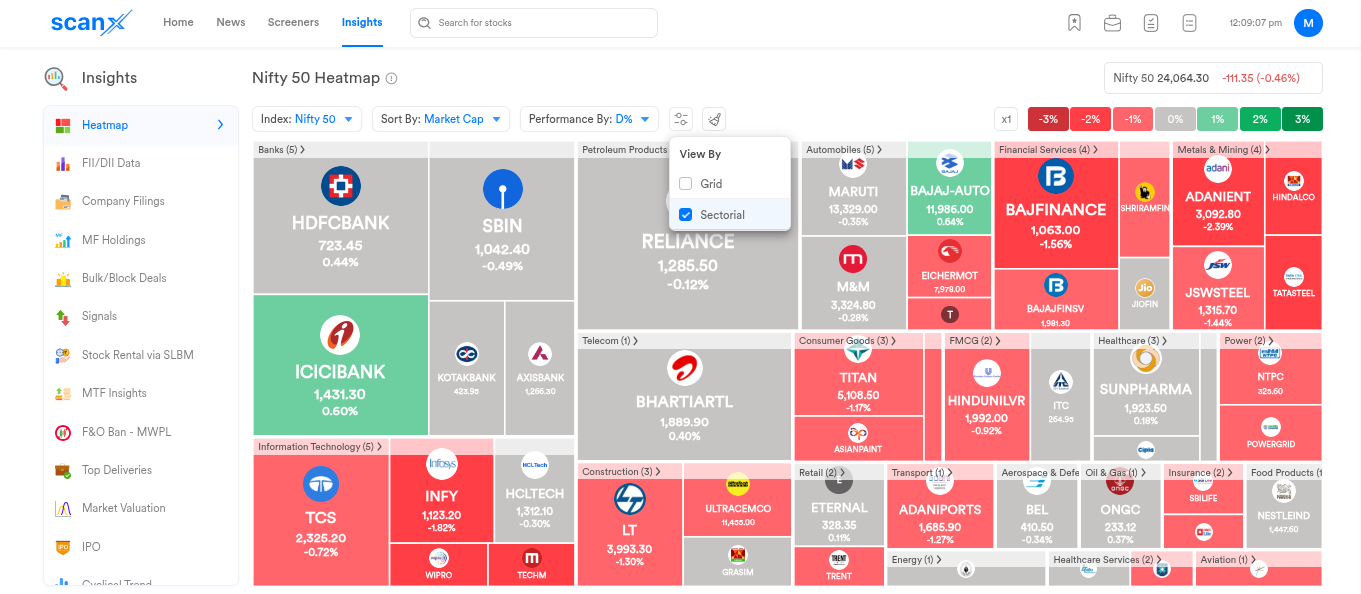Expand the Healthcare (3) sector header
Image resolution: width=1361 pixels, height=594 pixels.
pos(1133,341)
